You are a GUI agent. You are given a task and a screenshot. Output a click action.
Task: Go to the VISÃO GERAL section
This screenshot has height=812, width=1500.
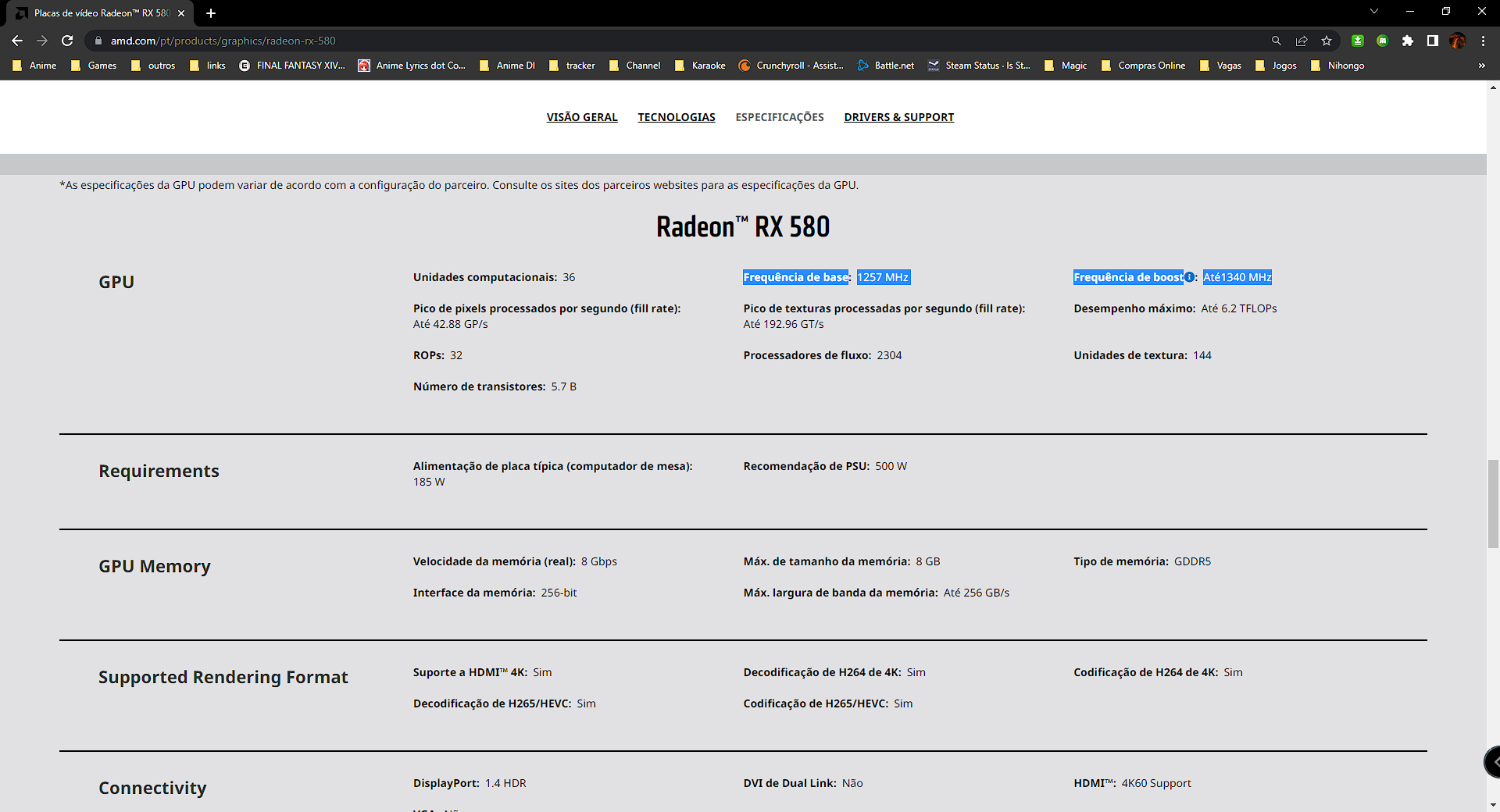(x=582, y=117)
